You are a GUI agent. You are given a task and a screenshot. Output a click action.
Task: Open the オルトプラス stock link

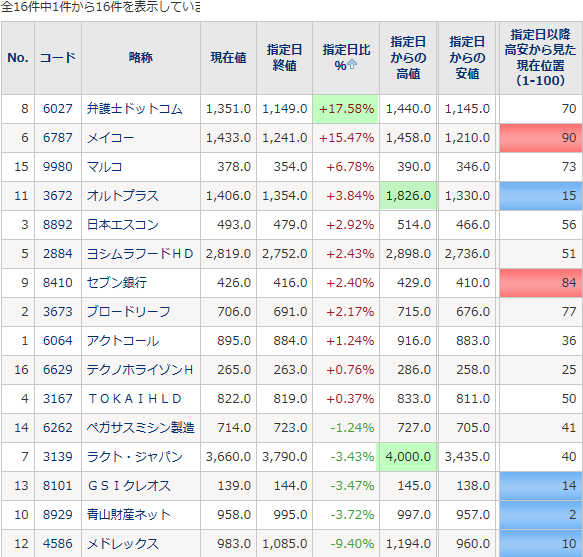tap(123, 196)
